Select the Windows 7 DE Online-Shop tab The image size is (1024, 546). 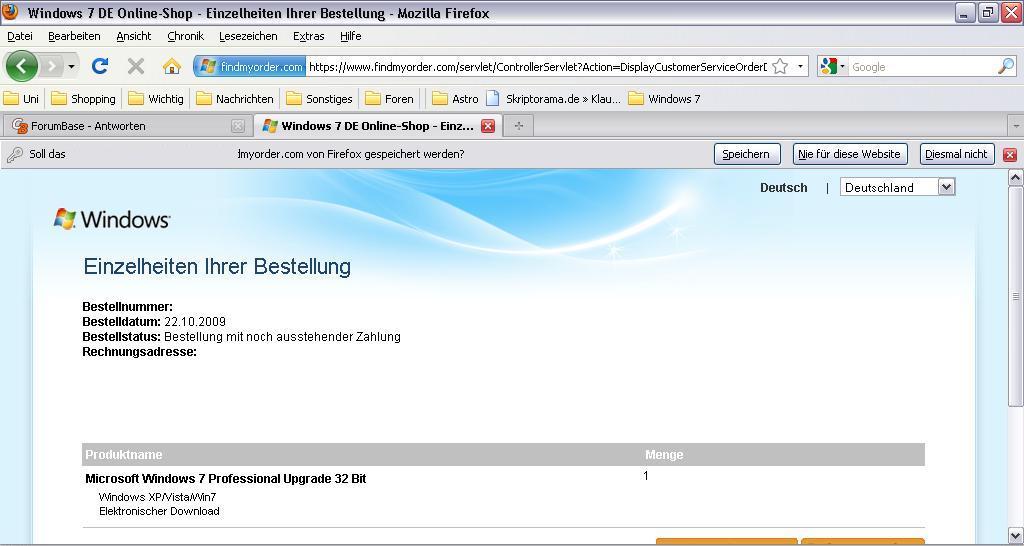[x=377, y=126]
